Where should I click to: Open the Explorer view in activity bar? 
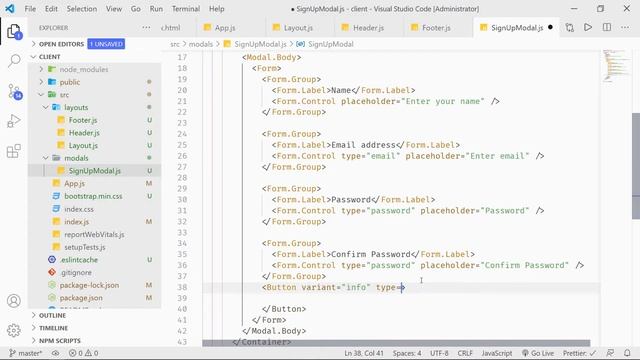[14, 31]
